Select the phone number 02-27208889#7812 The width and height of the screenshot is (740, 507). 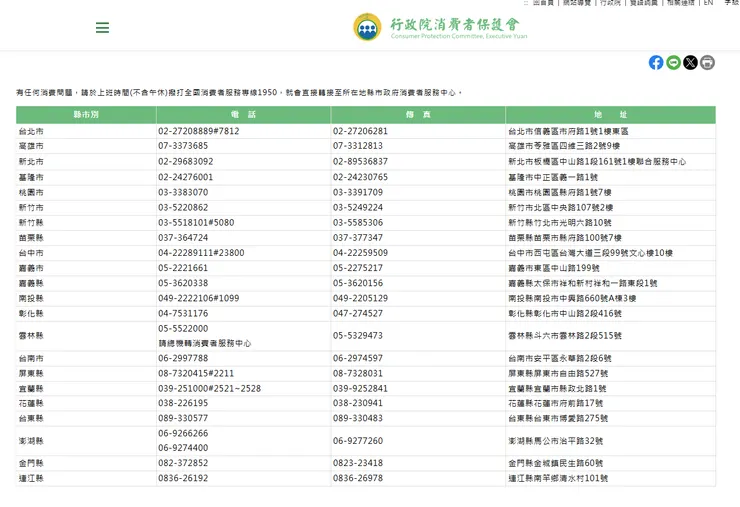point(199,131)
